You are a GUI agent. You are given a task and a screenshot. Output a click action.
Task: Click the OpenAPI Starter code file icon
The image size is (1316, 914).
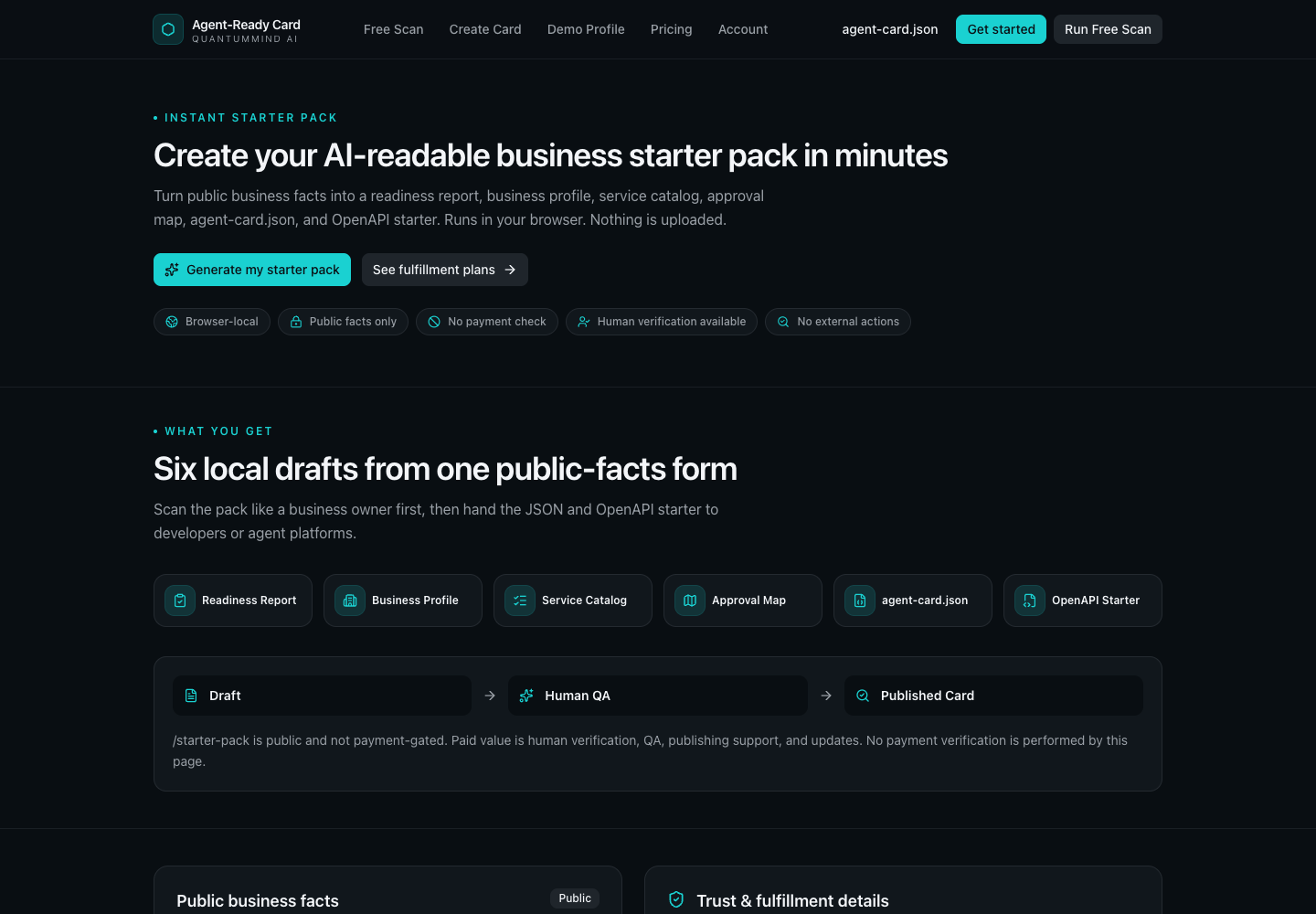click(x=1030, y=600)
